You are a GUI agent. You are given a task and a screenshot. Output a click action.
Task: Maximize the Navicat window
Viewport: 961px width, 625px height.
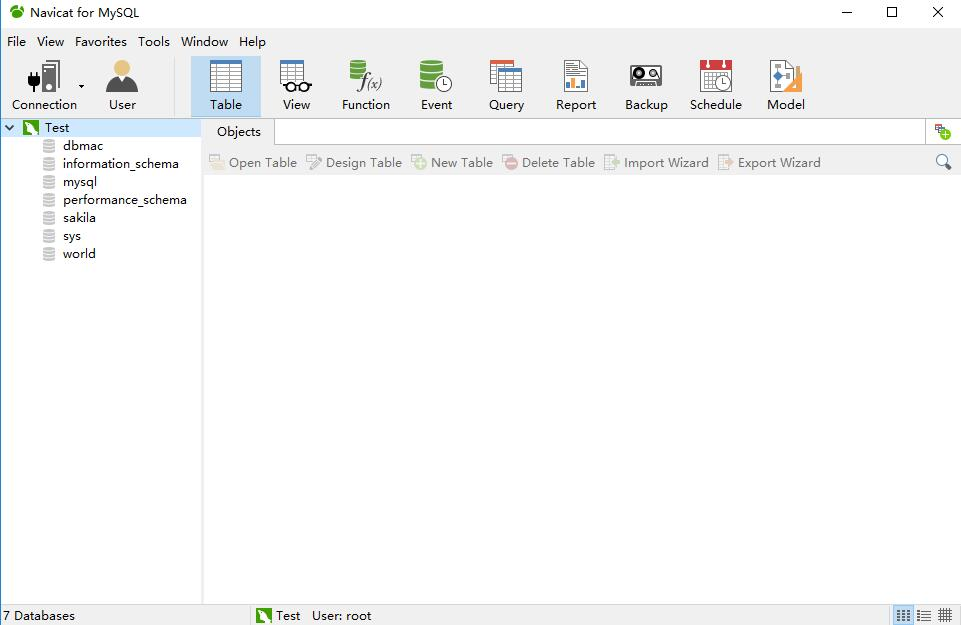pyautogui.click(x=892, y=12)
